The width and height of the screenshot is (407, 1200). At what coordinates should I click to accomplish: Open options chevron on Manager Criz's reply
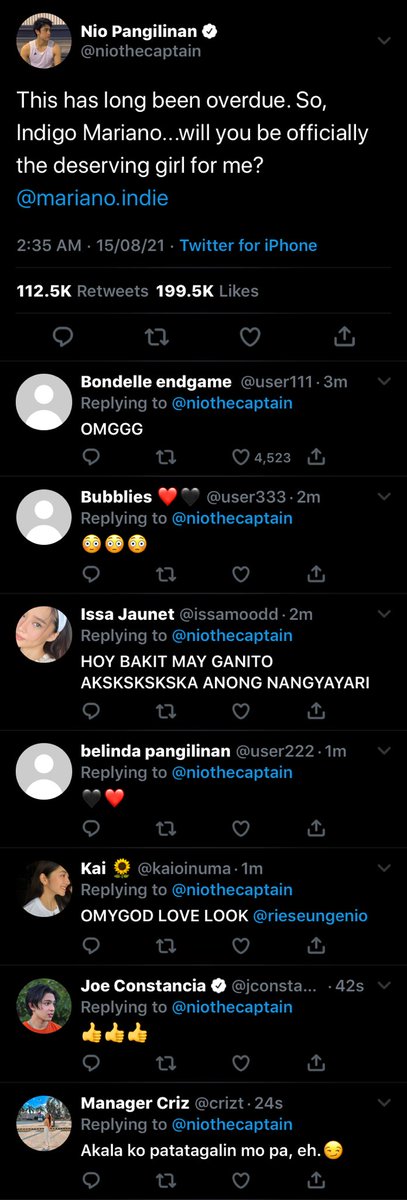pos(383,1103)
